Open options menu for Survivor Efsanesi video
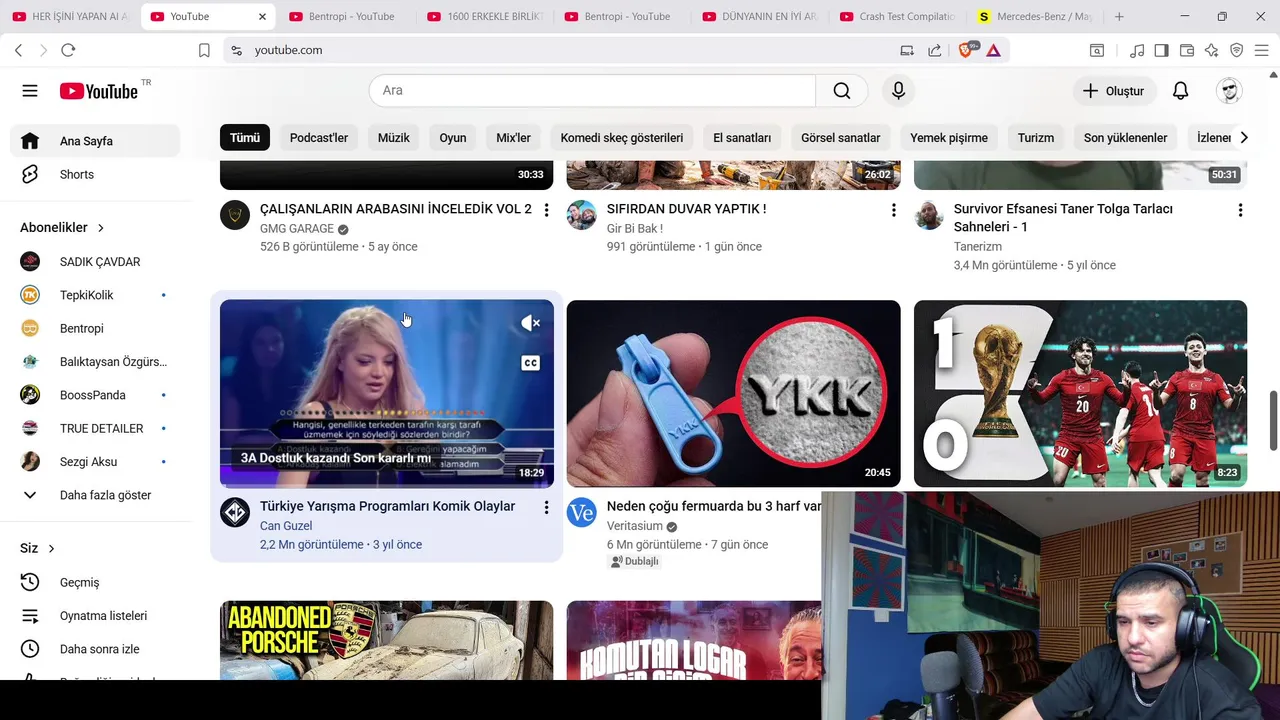The height and width of the screenshot is (720, 1280). point(1240,210)
